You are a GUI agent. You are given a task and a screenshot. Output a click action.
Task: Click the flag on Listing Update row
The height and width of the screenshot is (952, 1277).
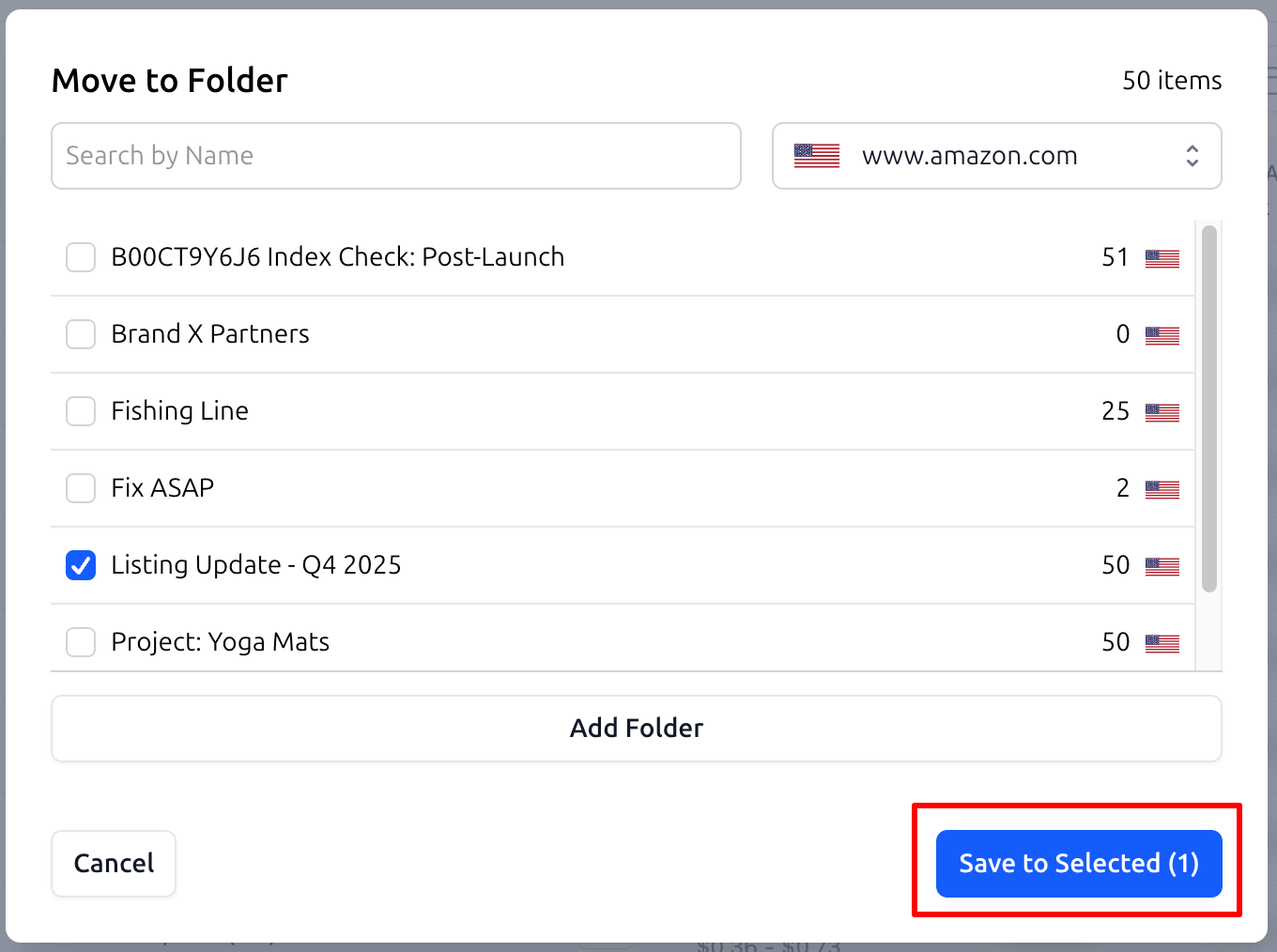point(1162,566)
